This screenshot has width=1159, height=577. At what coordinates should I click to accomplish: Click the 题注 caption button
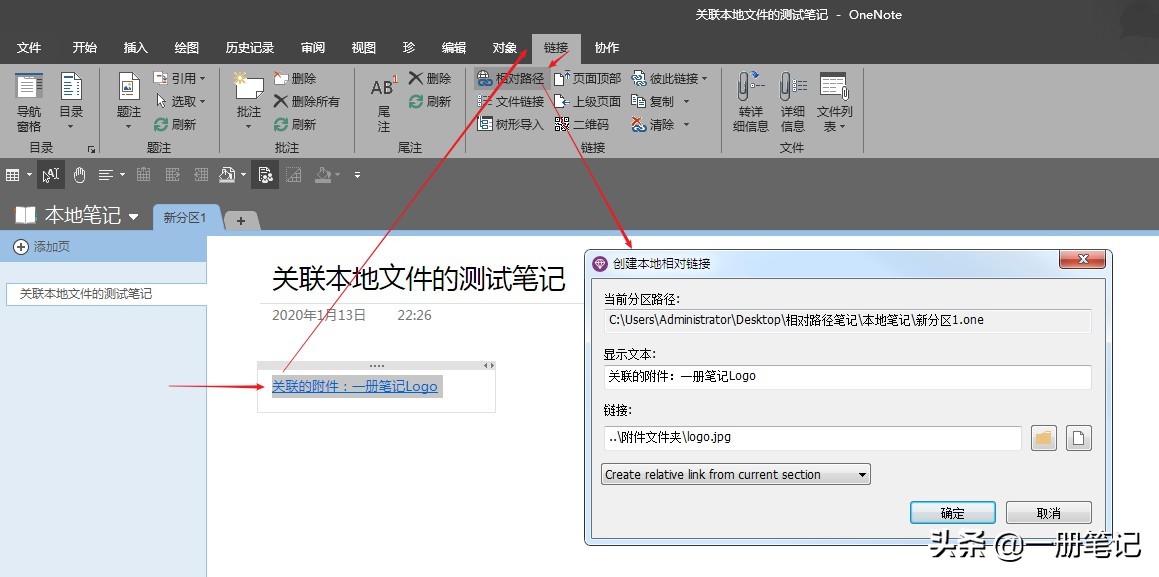click(129, 102)
